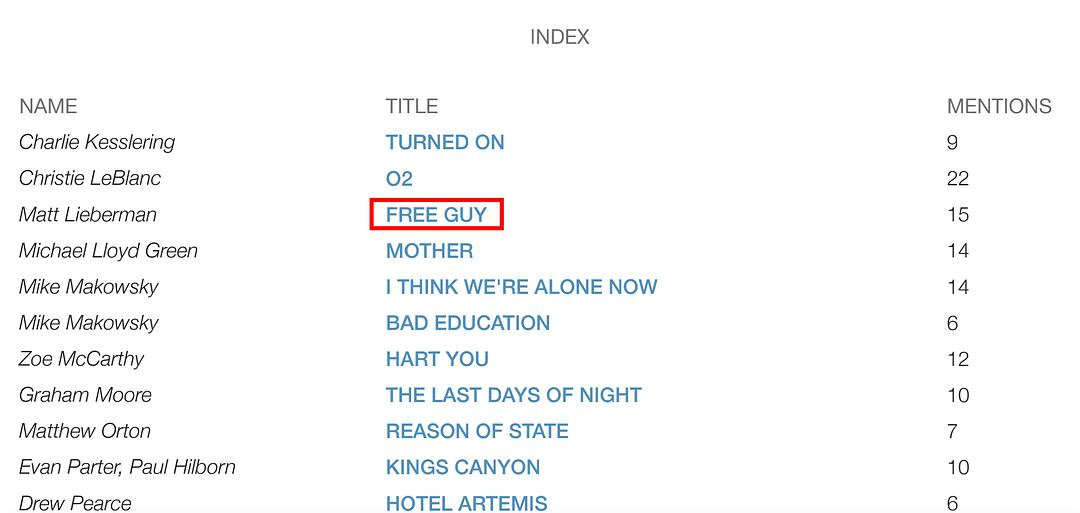
Task: Open I THINK WE'RE ALONE NOW link
Action: (x=521, y=287)
